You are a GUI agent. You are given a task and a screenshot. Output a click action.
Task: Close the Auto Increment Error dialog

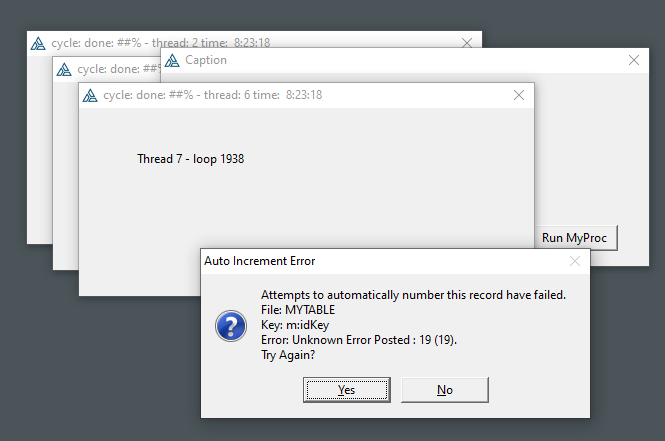click(574, 261)
